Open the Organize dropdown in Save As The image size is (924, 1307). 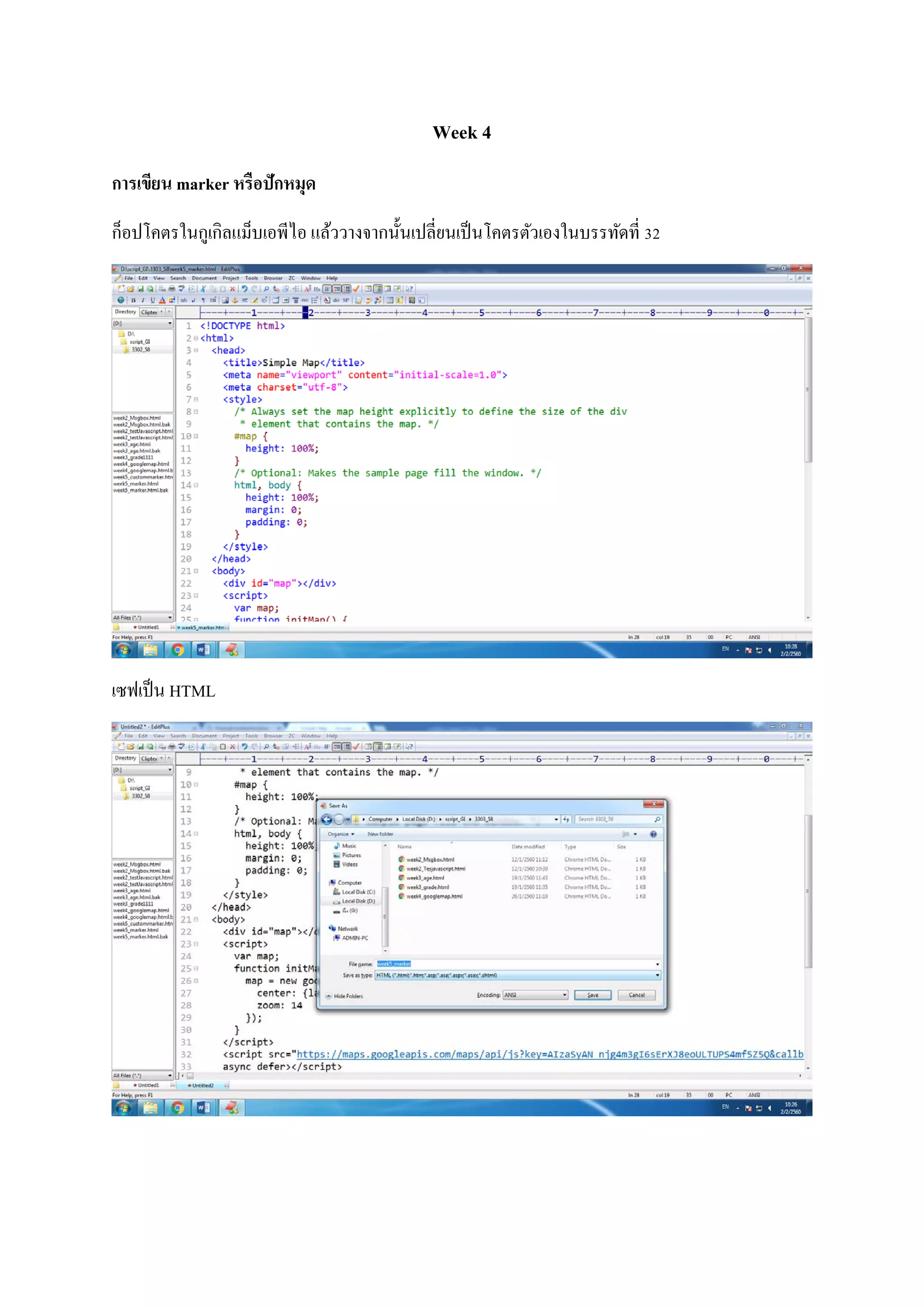(341, 834)
